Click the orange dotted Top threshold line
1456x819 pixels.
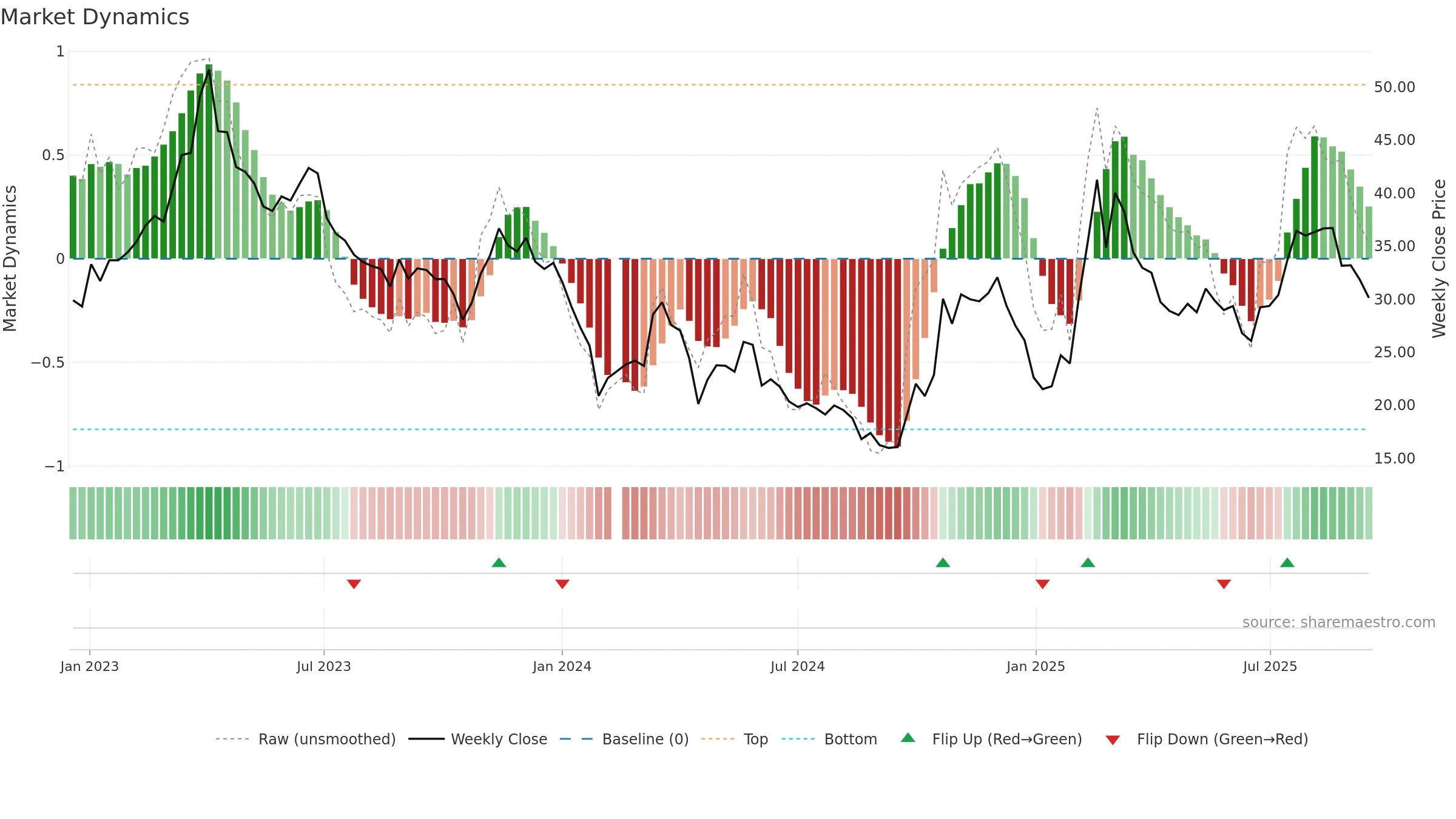coord(720,84)
